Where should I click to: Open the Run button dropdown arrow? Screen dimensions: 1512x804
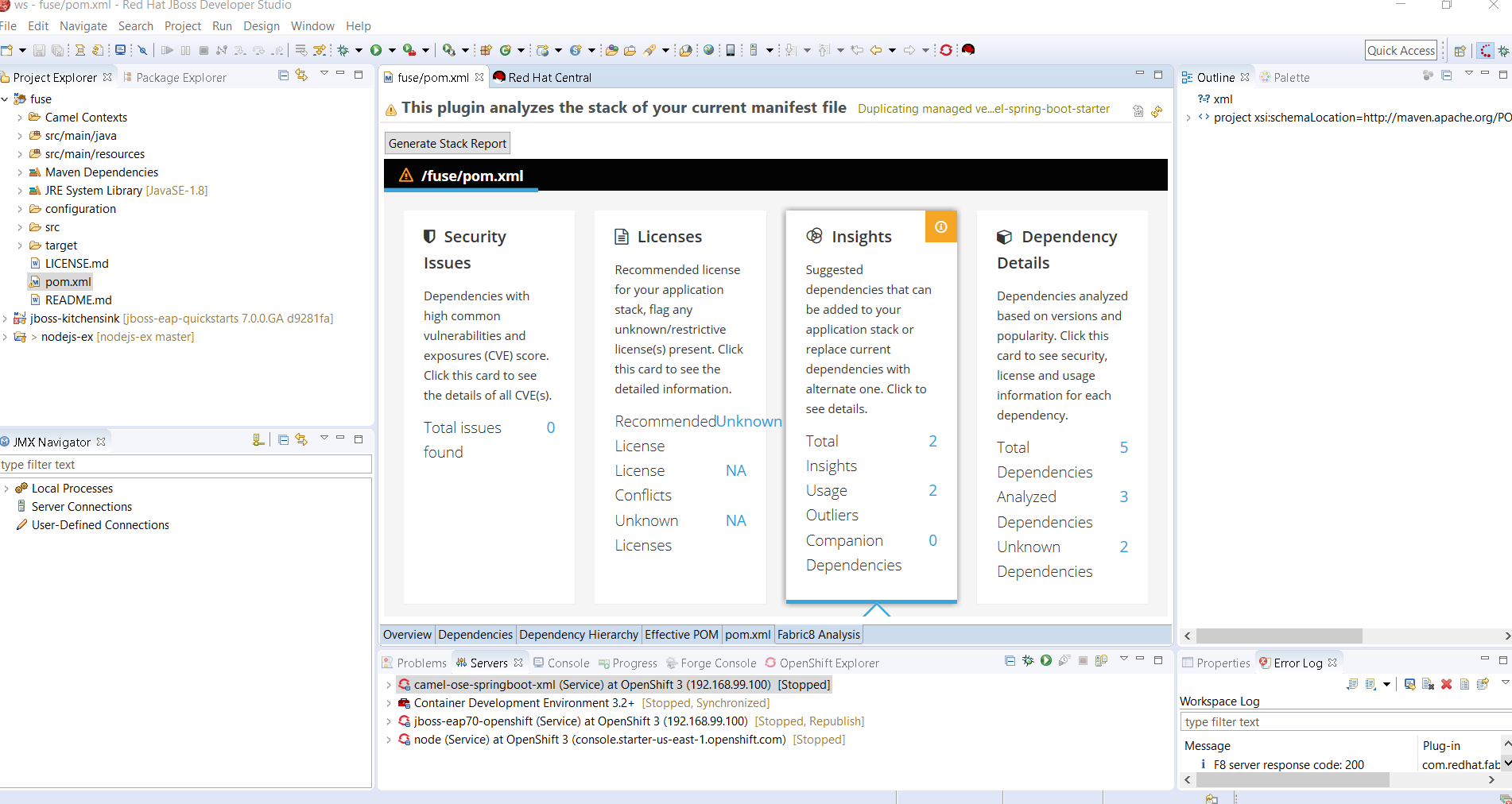click(392, 50)
